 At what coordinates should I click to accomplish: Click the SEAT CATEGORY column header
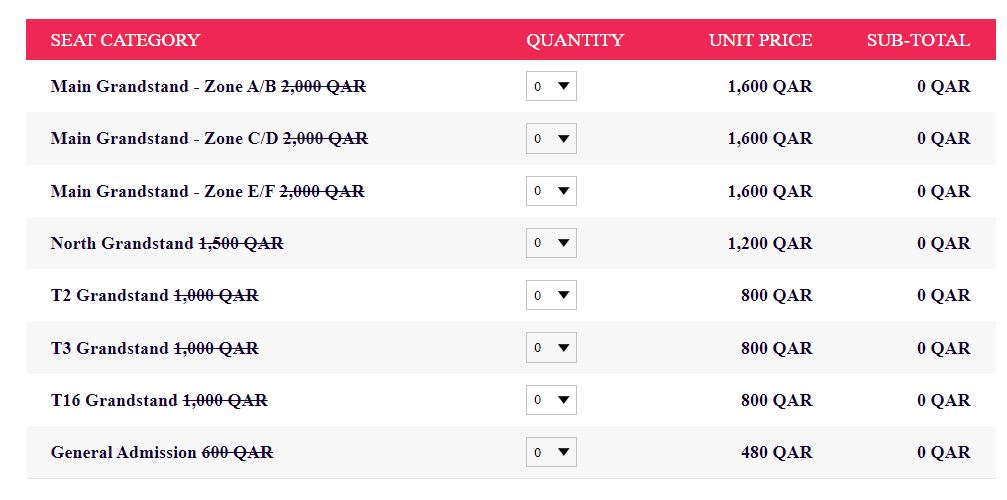pyautogui.click(x=125, y=40)
